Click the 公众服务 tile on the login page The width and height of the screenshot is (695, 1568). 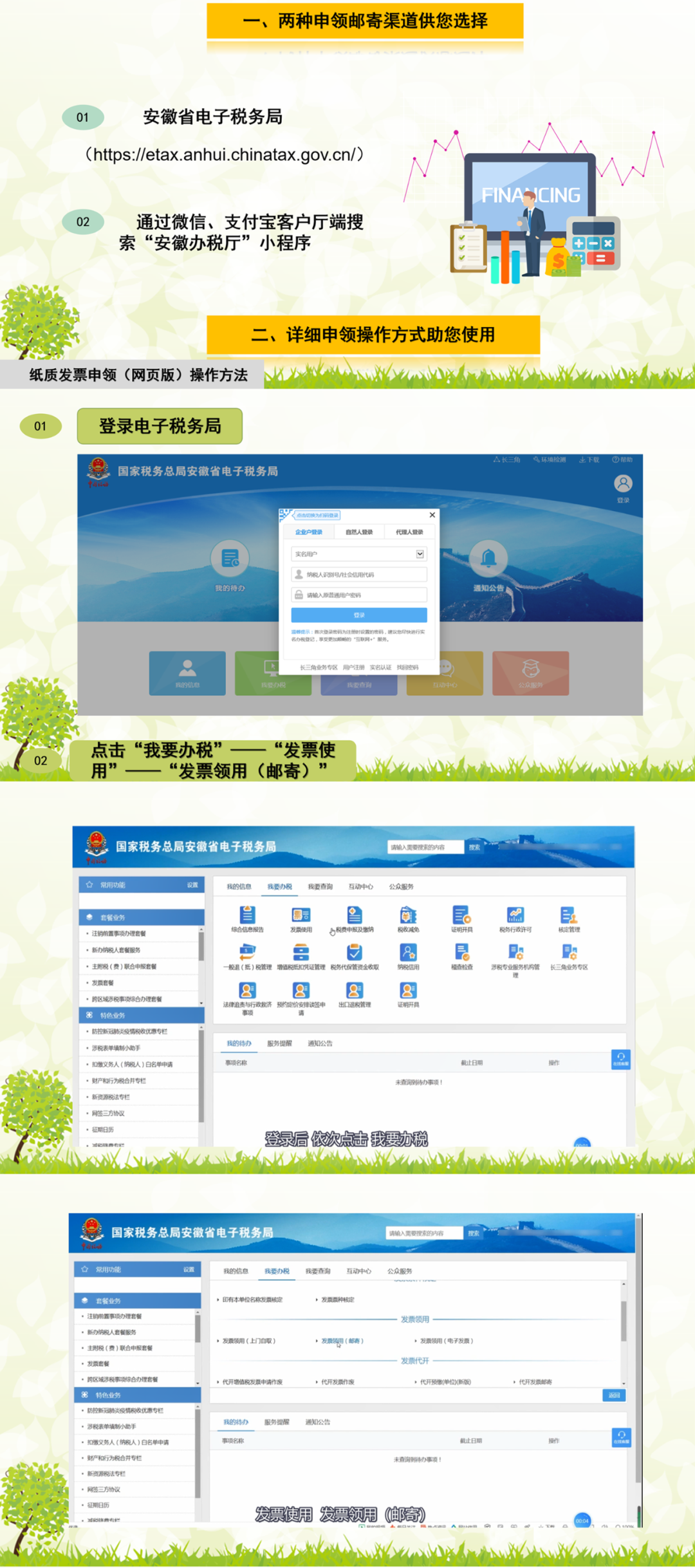(x=530, y=673)
